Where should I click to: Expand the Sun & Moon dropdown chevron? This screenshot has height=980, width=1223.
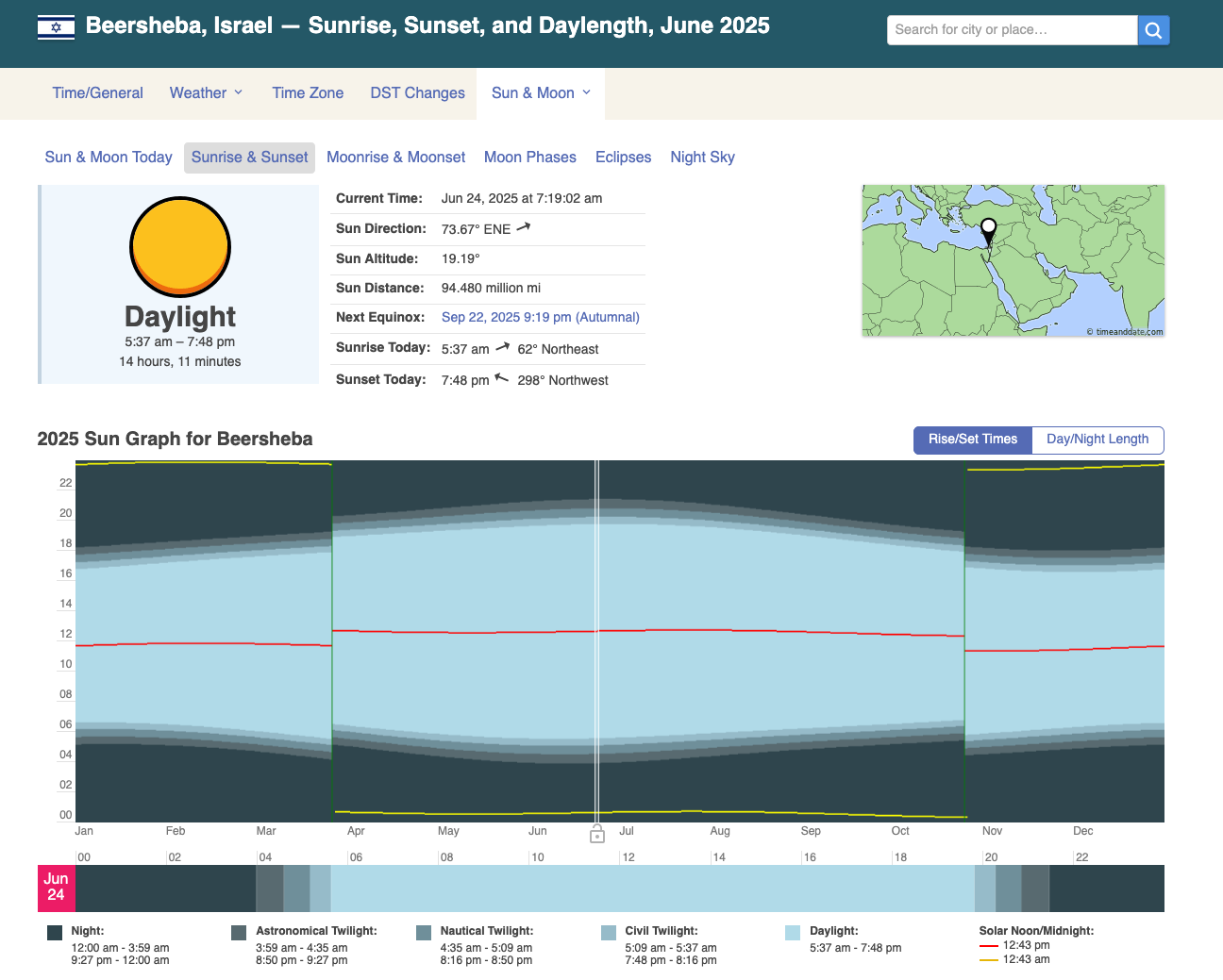pos(587,92)
